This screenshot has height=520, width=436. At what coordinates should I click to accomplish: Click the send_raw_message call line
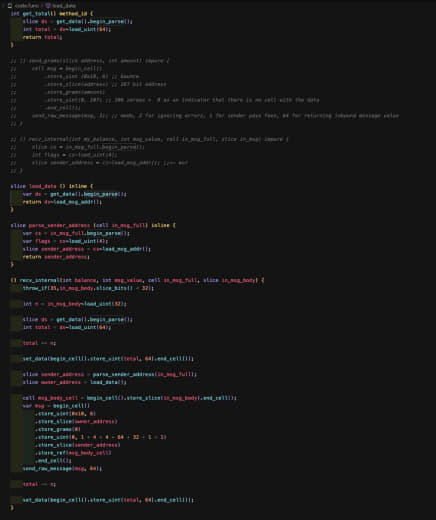click(x=62, y=468)
